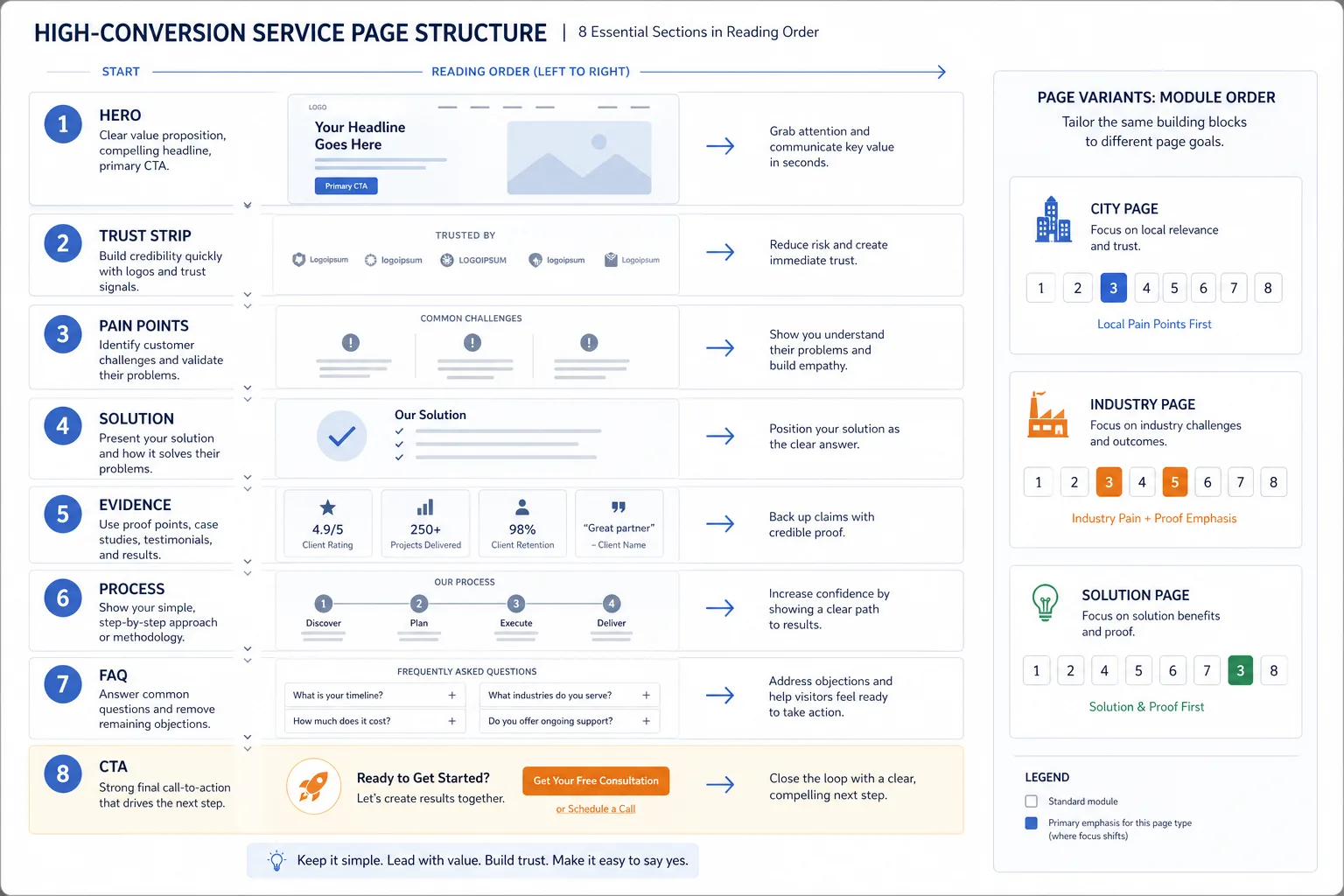The image size is (1344, 896).
Task: Select orange module 5 under Industry Page
Action: click(1174, 482)
